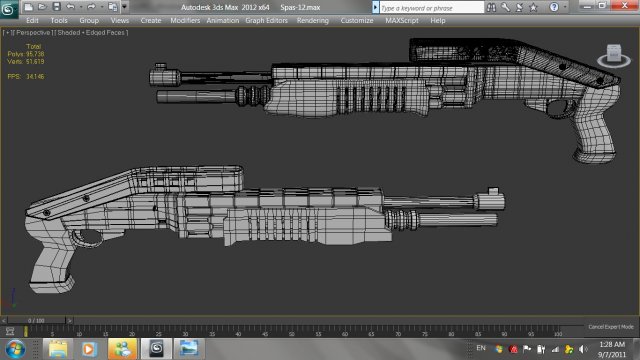Screen dimensions: 640x360
Task: Open the Tools menu
Action: click(59, 20)
